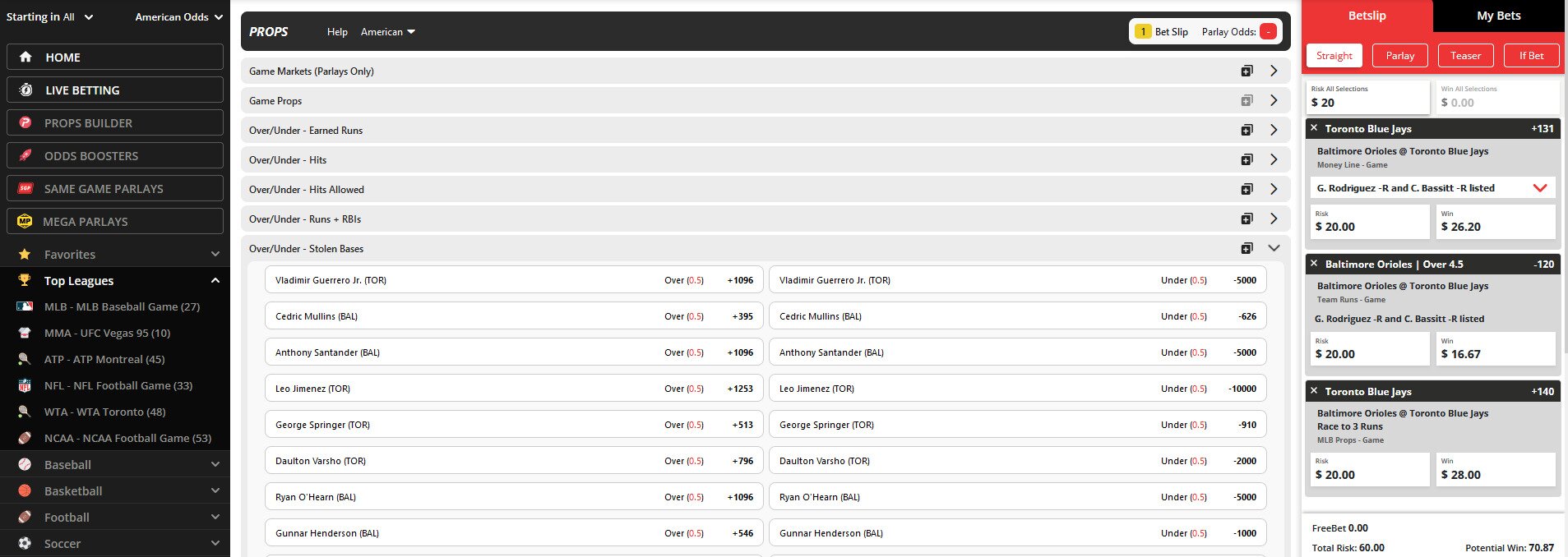The width and height of the screenshot is (1568, 557).
Task: Remove Toronto Blue Jays +131 bet
Action: coord(1314,128)
